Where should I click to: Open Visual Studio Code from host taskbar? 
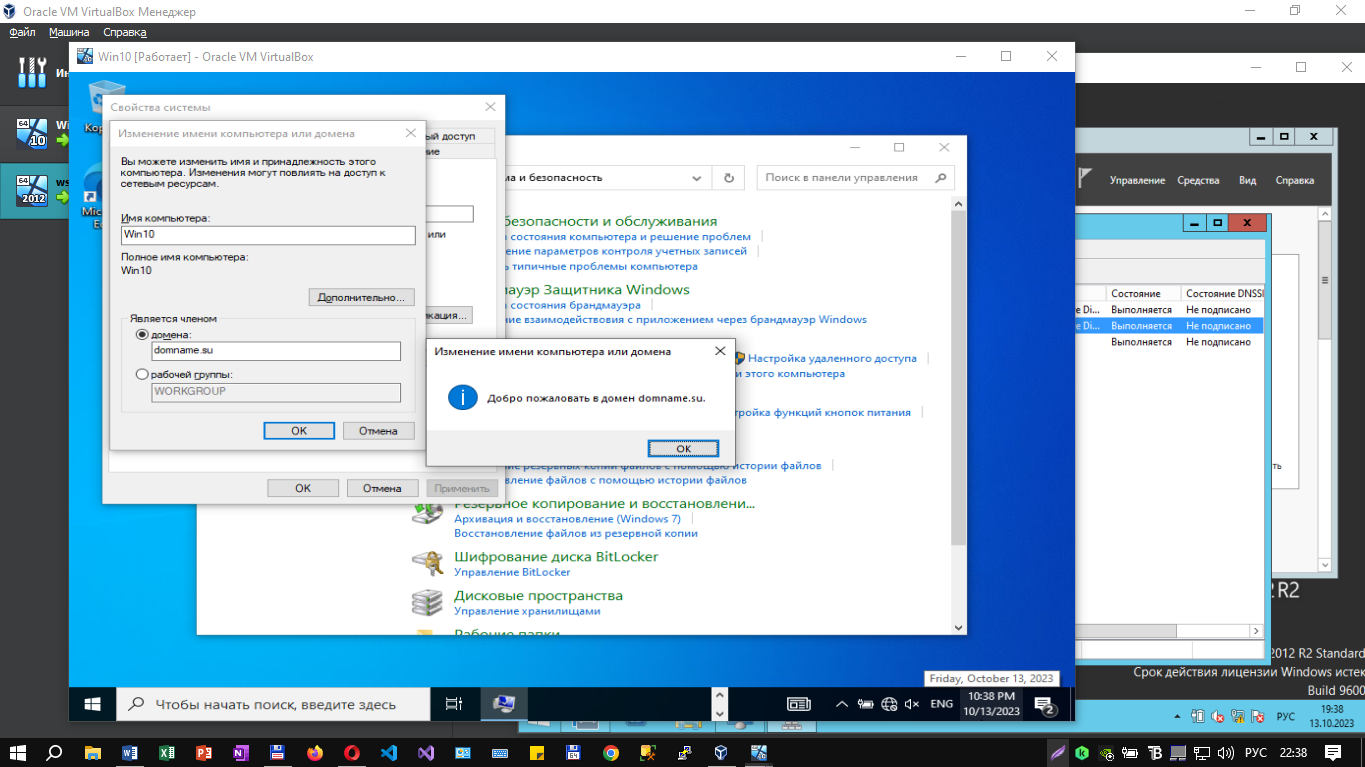(389, 752)
